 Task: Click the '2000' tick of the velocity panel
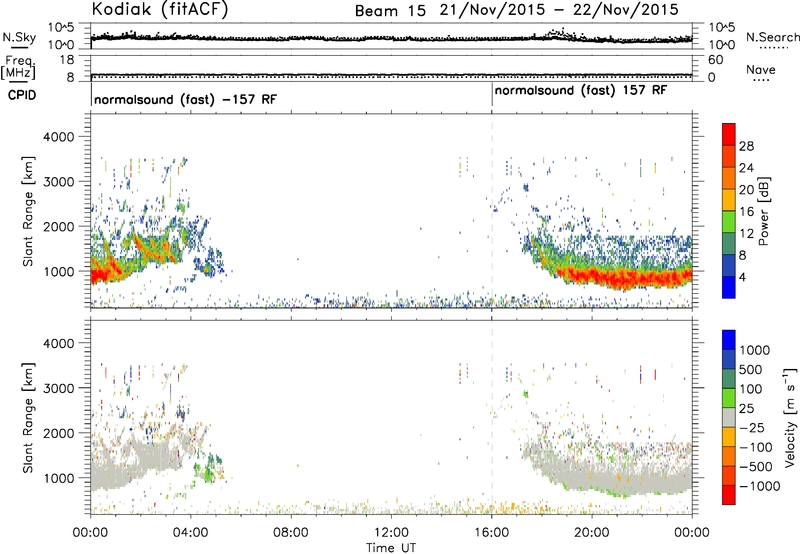[59, 433]
